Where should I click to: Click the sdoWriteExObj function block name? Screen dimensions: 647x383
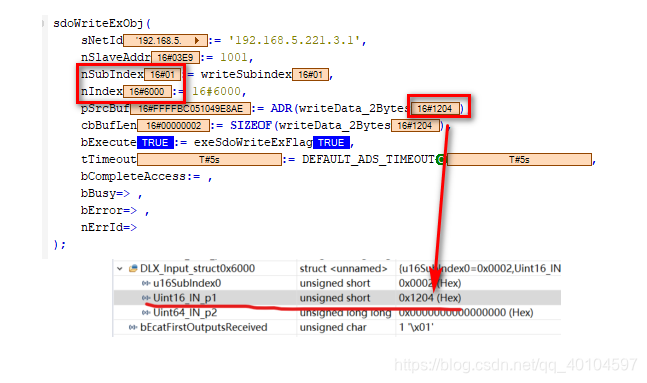98,24
